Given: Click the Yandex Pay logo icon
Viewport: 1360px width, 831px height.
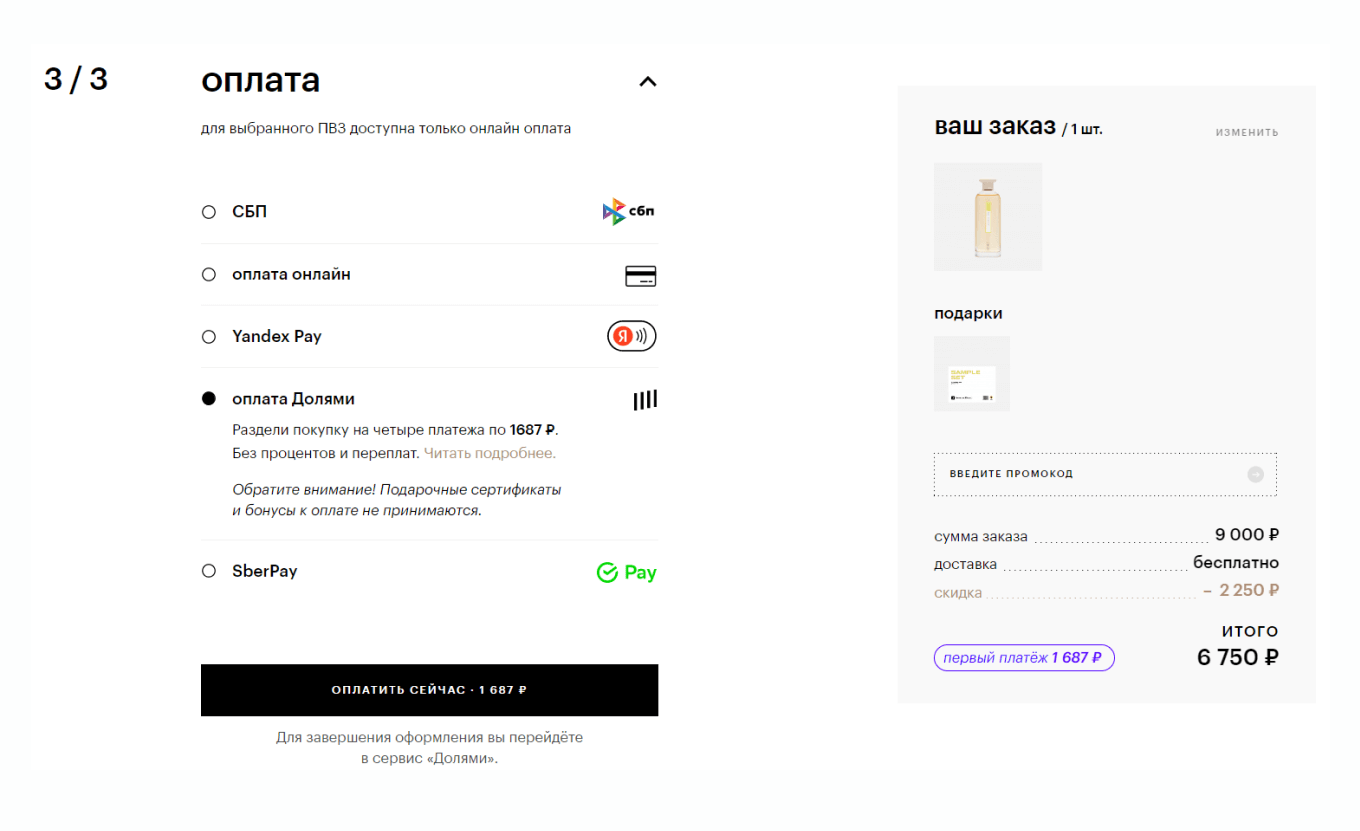Looking at the screenshot, I should (632, 337).
